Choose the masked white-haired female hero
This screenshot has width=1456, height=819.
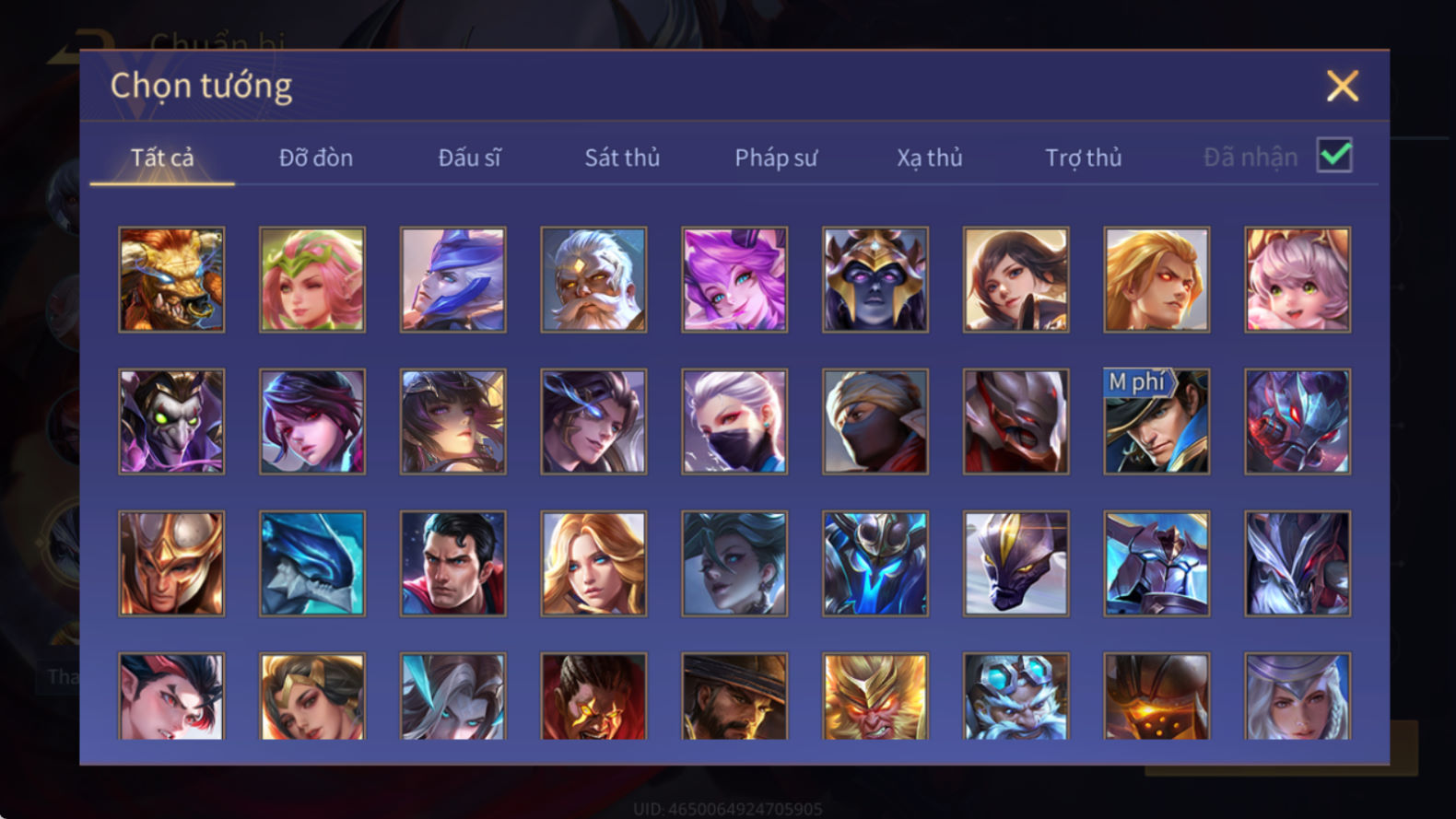734,422
